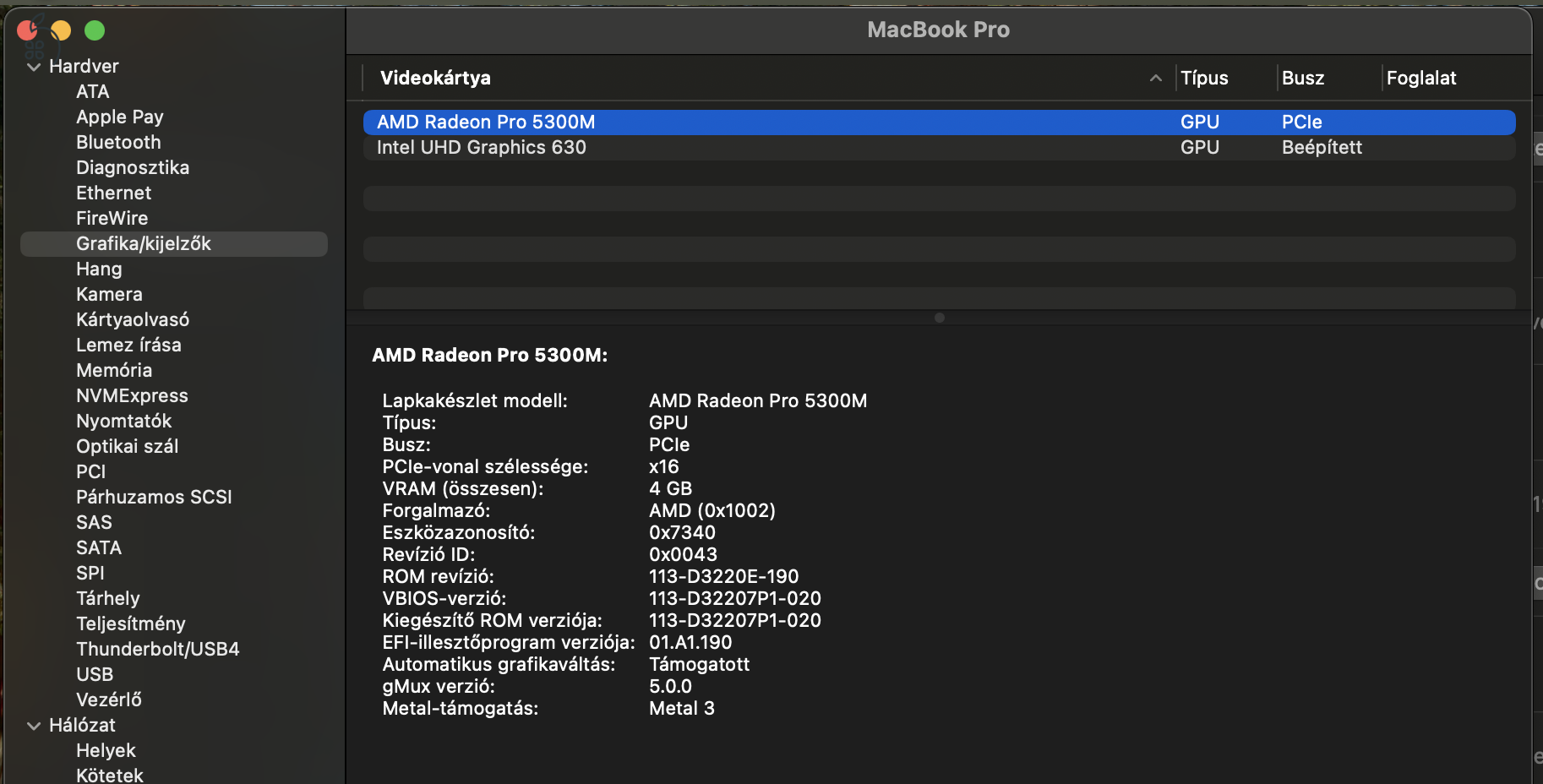Image resolution: width=1543 pixels, height=784 pixels.
Task: Click PCIe cell in AMD row
Action: click(1302, 122)
